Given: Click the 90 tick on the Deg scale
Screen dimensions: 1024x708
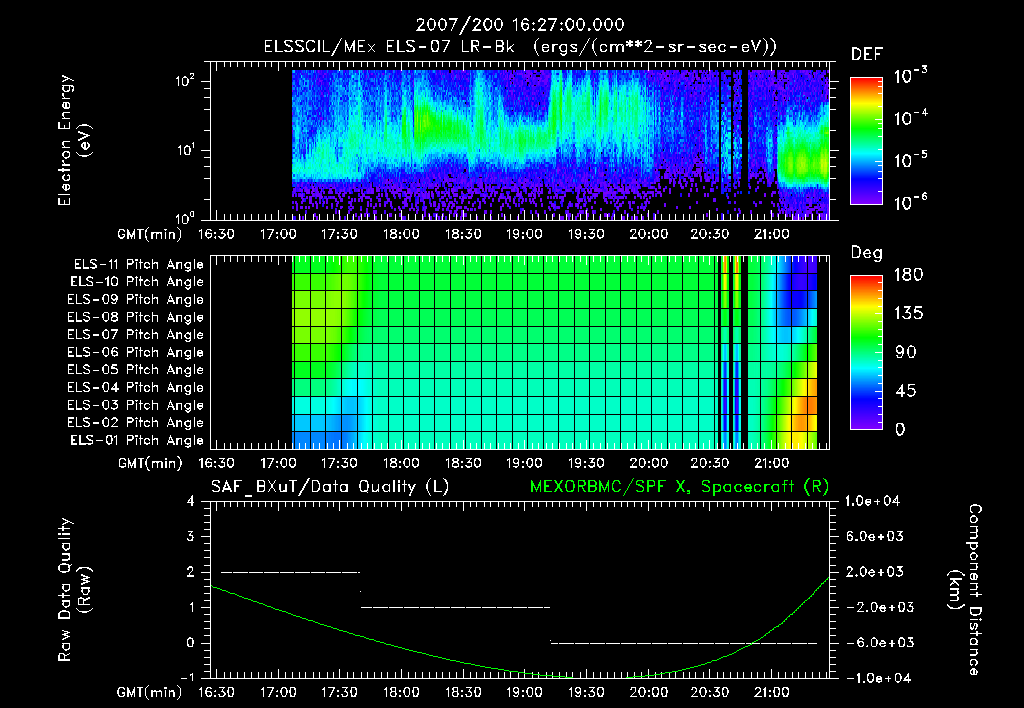Looking at the screenshot, I should point(906,352).
